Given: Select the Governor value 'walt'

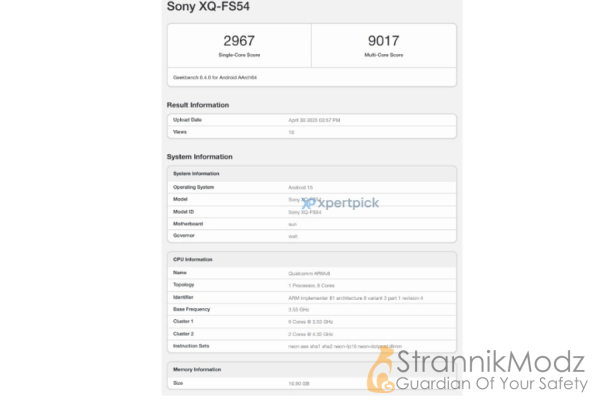Looking at the screenshot, I should [293, 236].
